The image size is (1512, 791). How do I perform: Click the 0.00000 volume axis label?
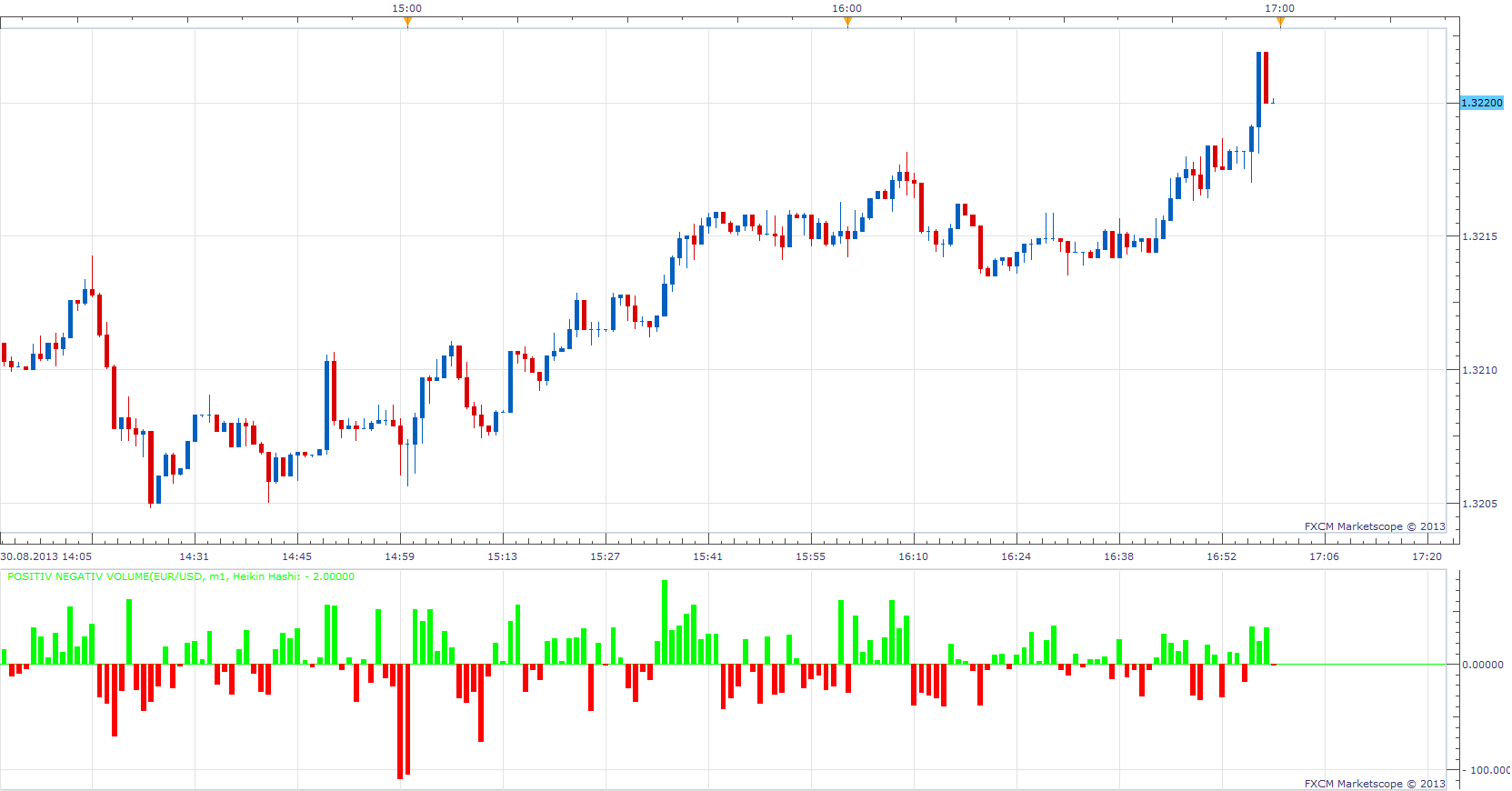1482,665
